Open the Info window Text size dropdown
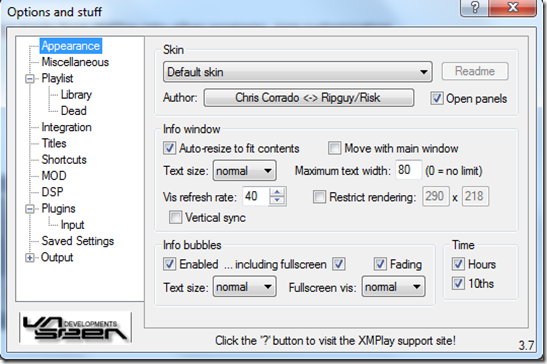The width and height of the screenshot is (547, 364). click(245, 171)
